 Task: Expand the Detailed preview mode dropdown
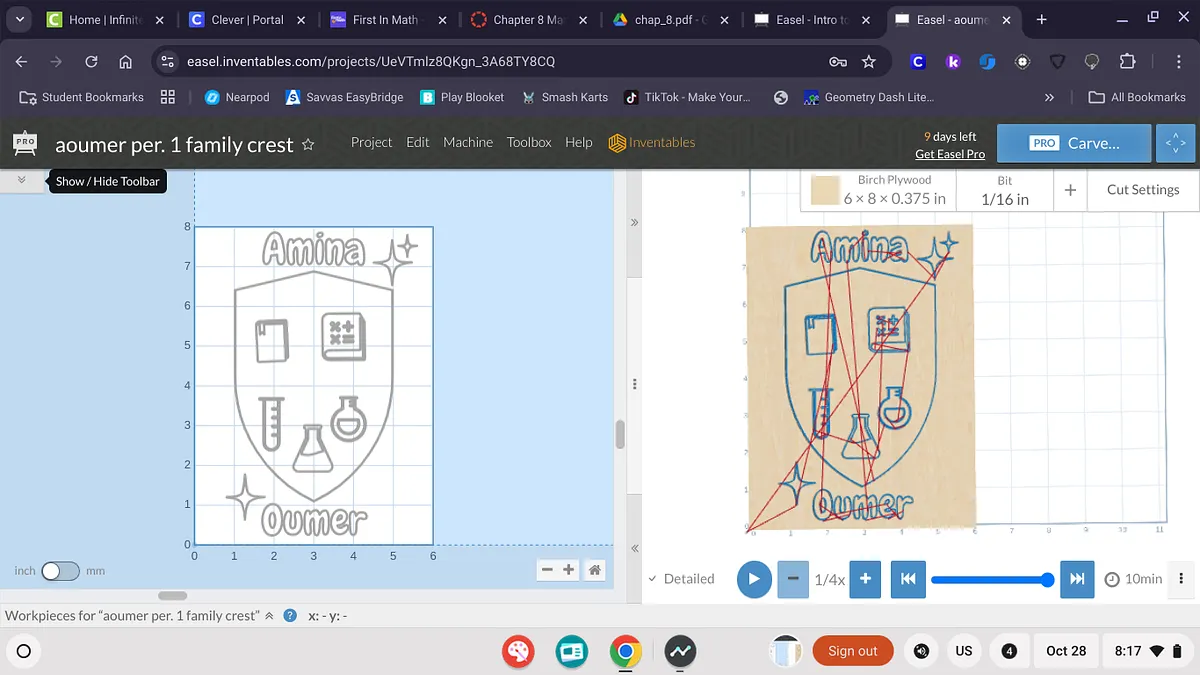(681, 579)
